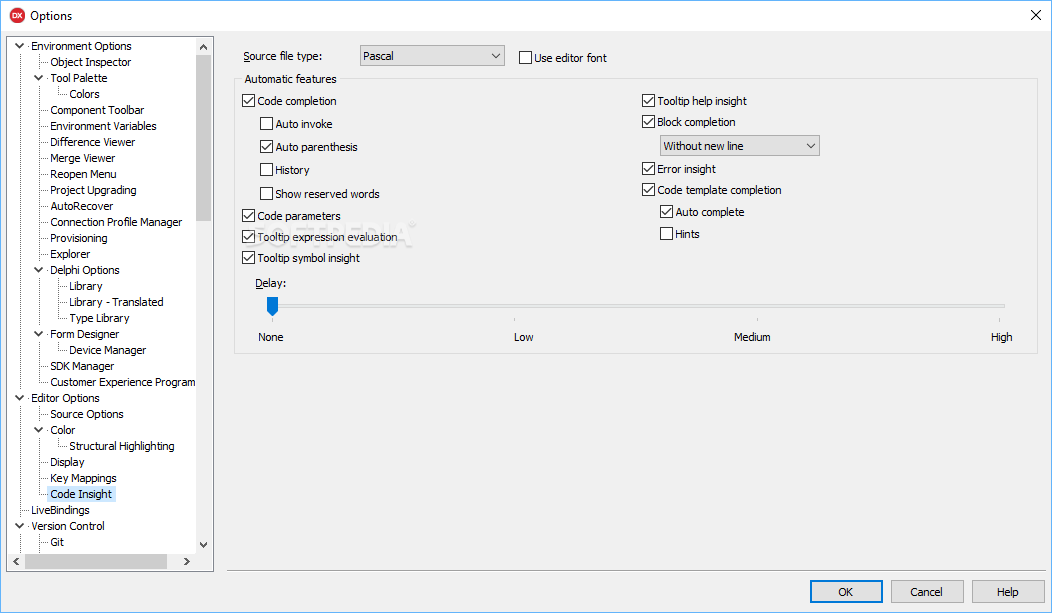Select Difference Viewer tree item

click(x=93, y=142)
